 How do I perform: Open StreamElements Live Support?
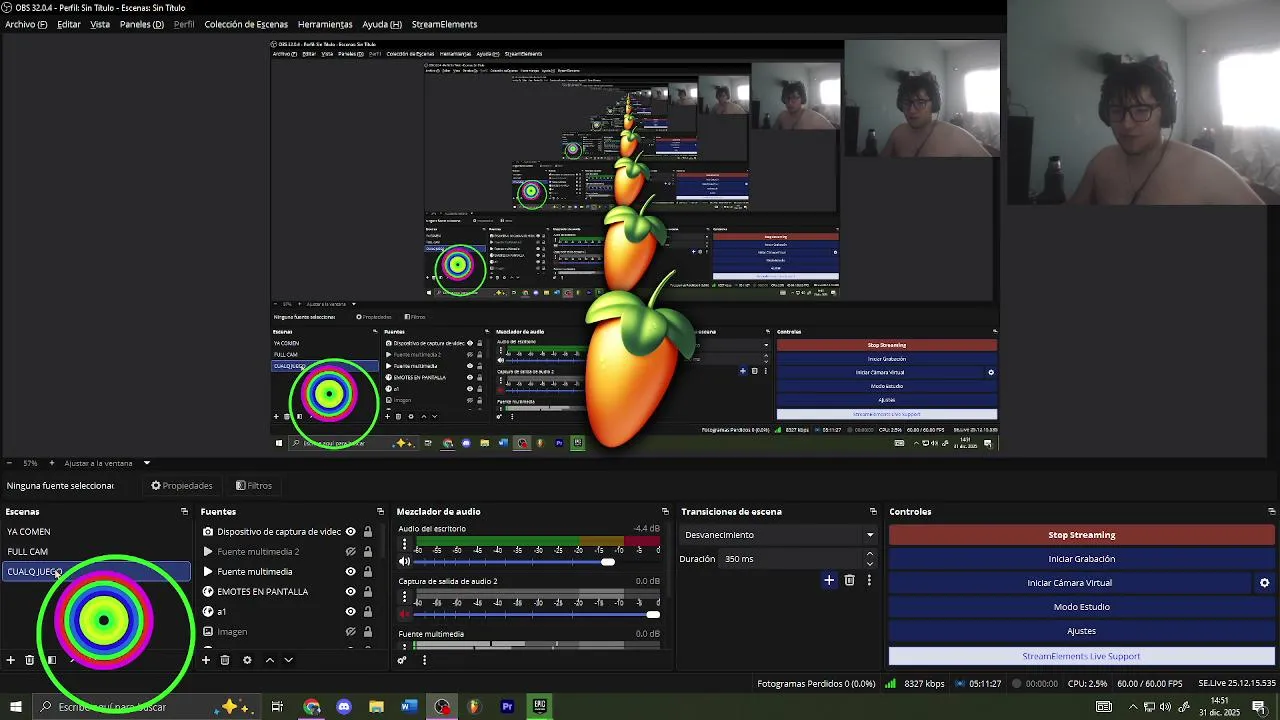[x=1082, y=656]
